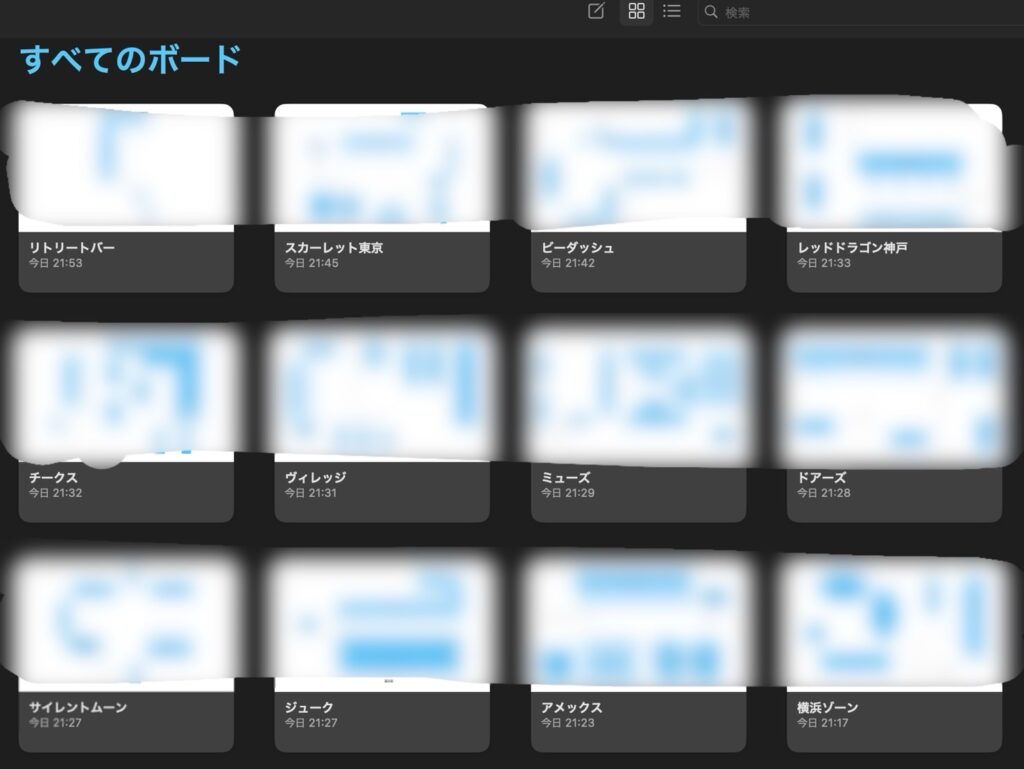Open the サイレントムーン board thumbnail
1024x769 pixels.
click(126, 621)
